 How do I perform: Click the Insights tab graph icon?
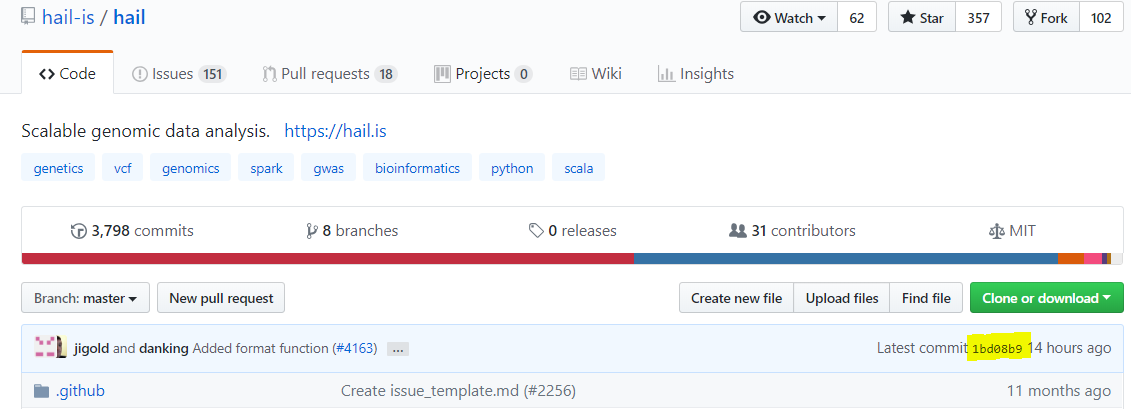(666, 74)
